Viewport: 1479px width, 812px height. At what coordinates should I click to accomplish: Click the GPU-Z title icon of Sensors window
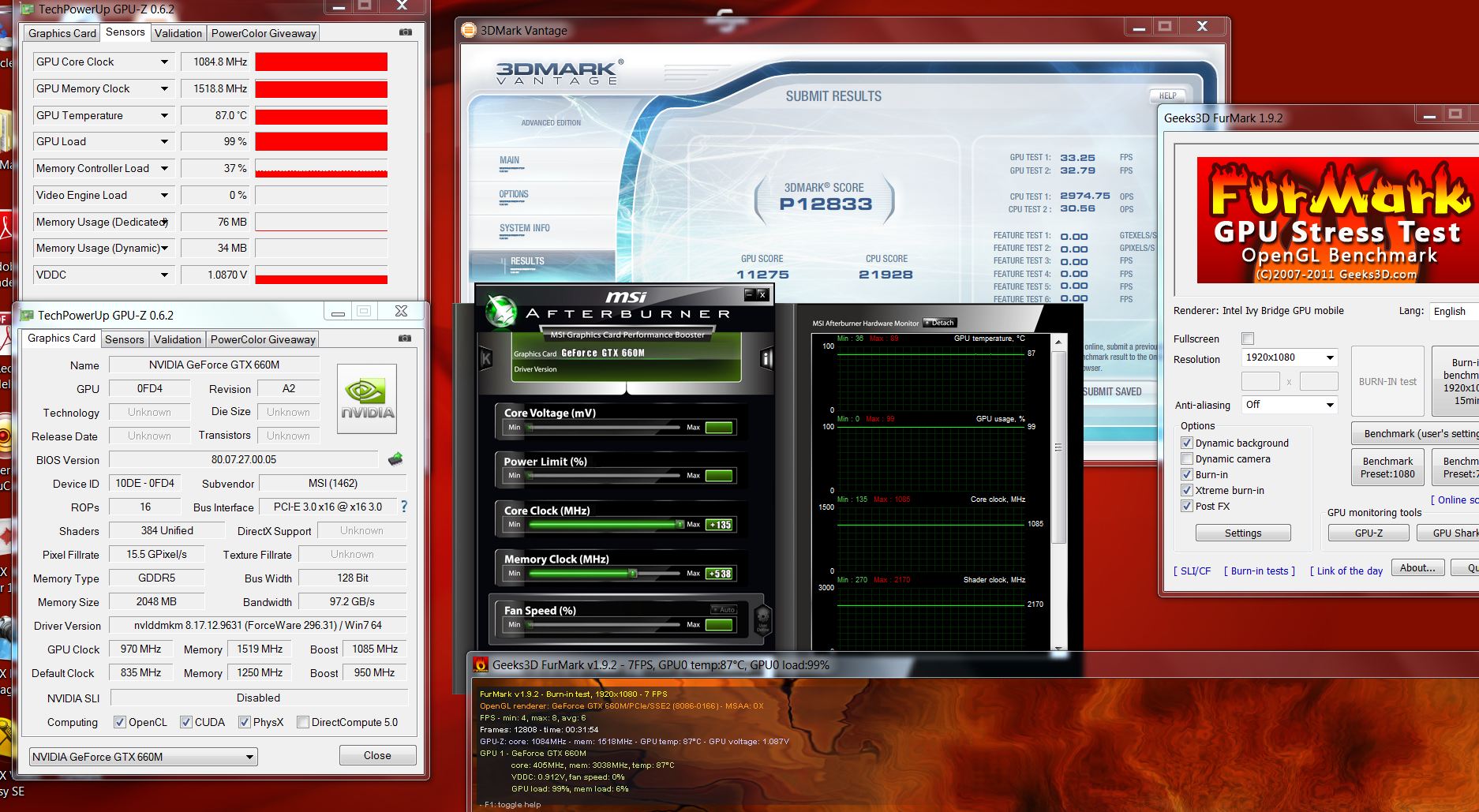(28, 9)
